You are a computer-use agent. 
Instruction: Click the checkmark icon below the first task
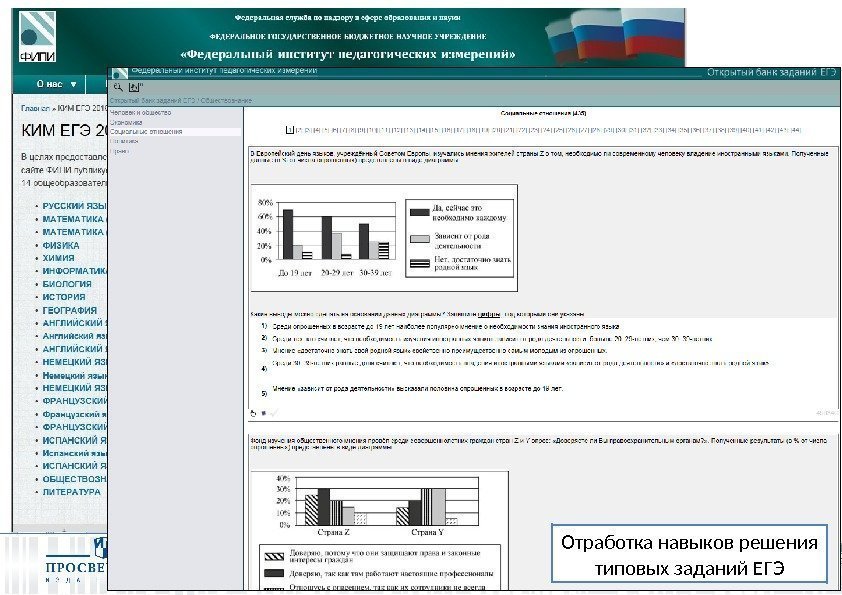273,413
